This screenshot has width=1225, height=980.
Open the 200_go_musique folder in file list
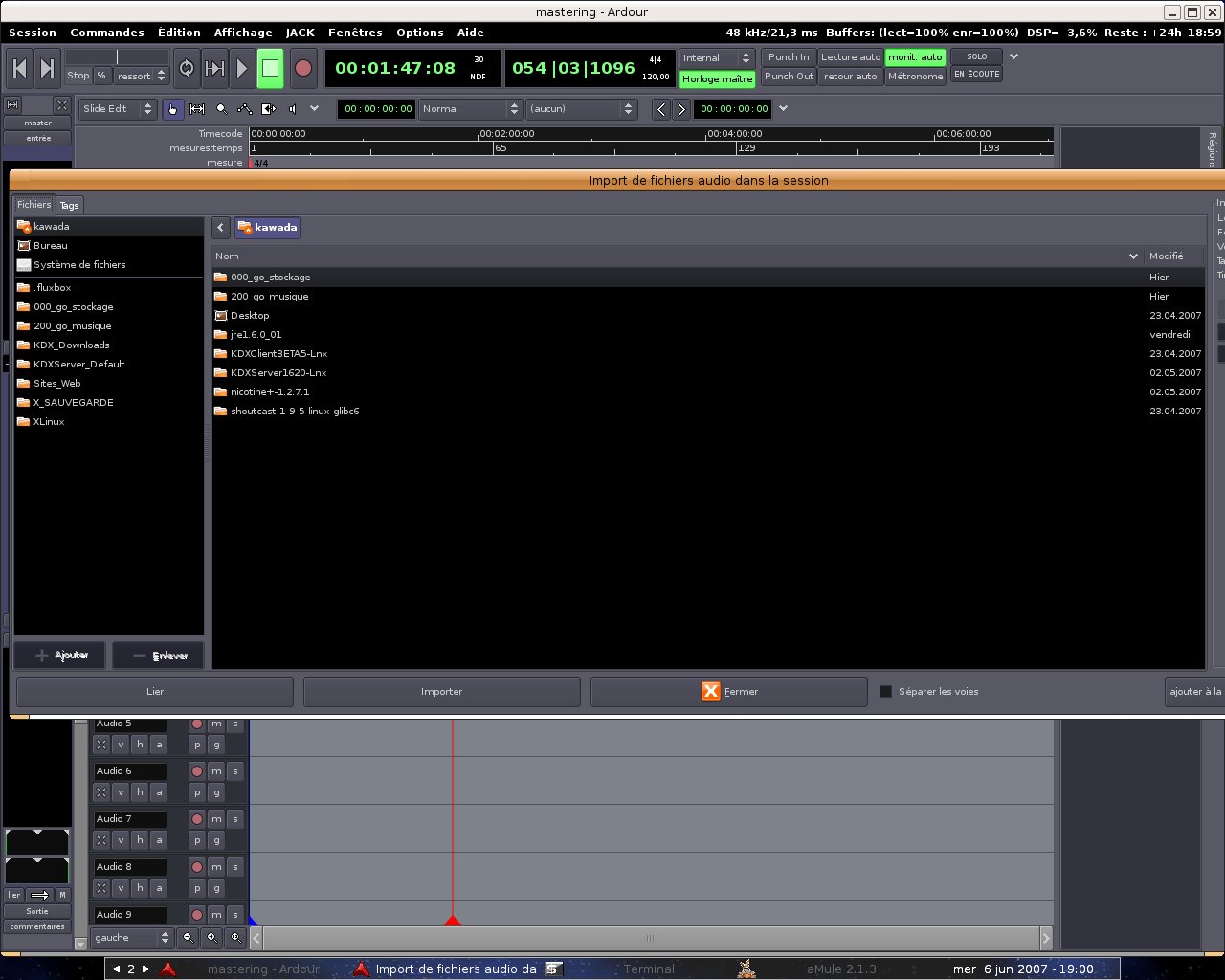pyautogui.click(x=269, y=297)
